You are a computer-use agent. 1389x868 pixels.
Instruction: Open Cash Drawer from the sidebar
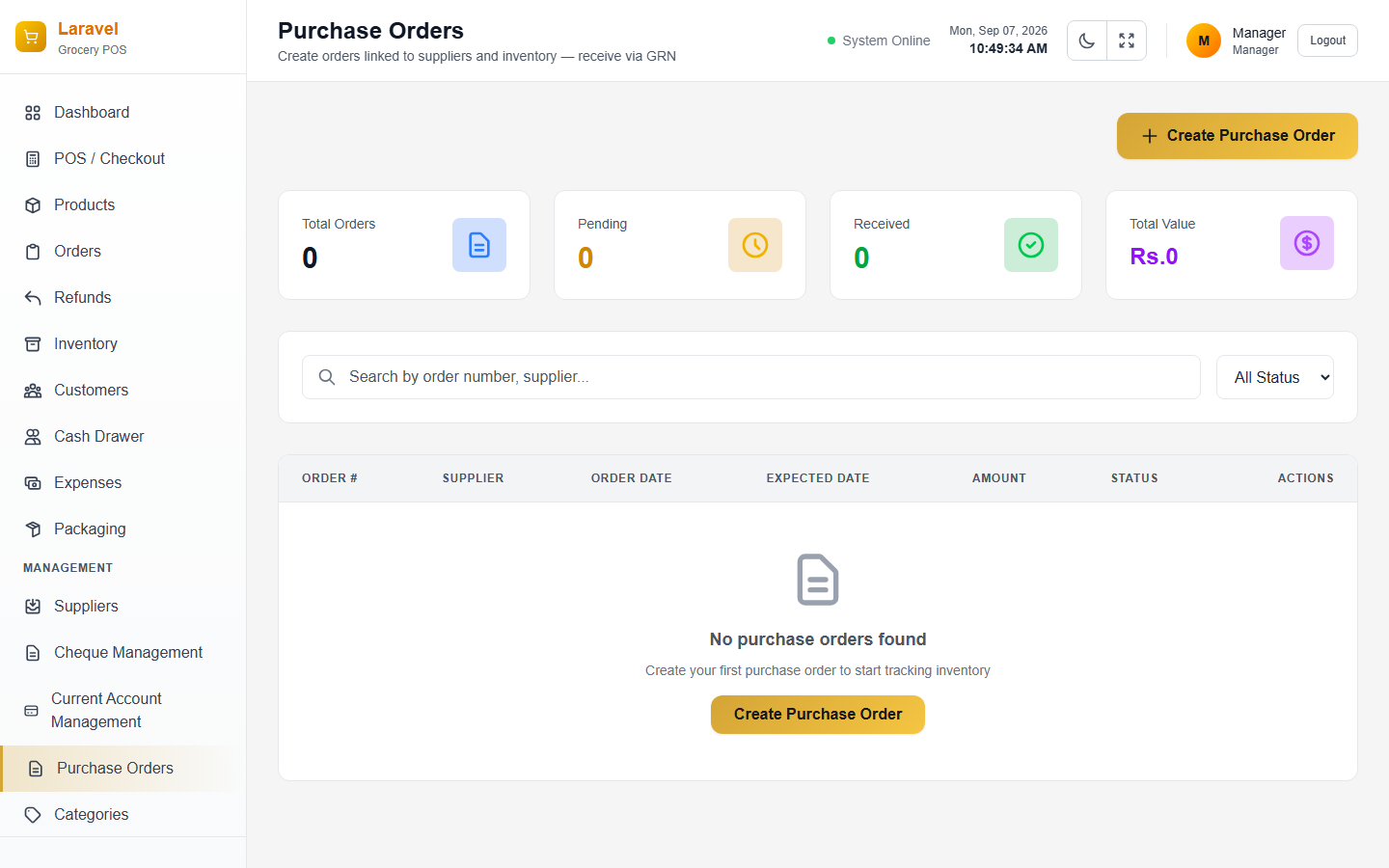coord(123,437)
